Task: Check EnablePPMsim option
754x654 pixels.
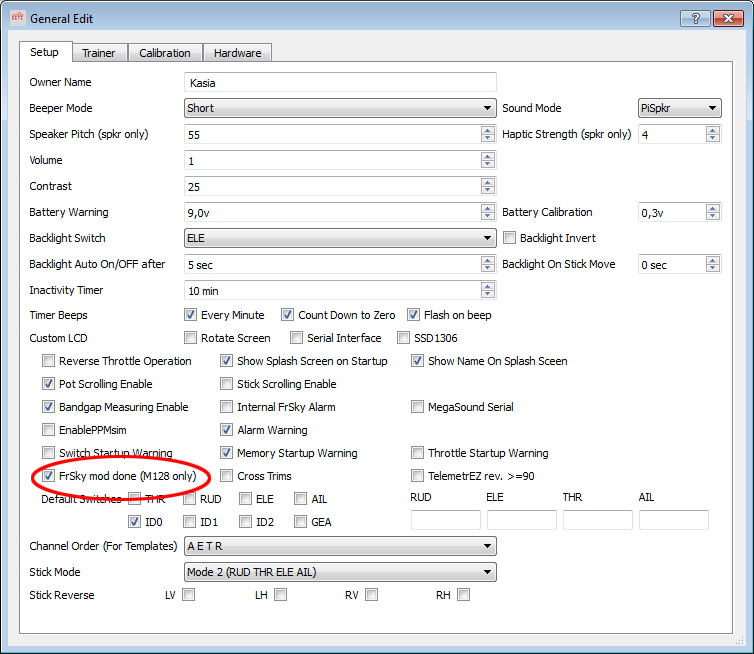Action: click(48, 429)
